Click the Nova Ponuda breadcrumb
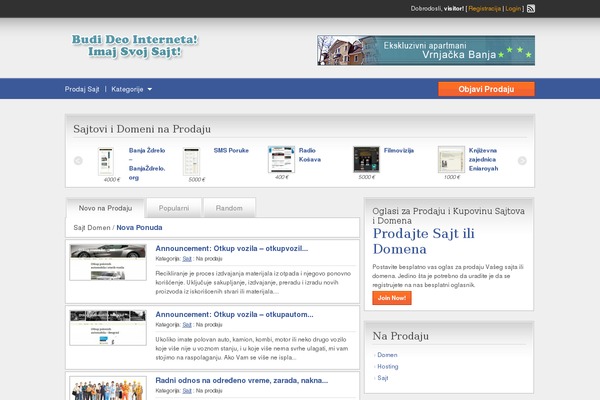Viewport: 600px width, 400px height. 139,227
